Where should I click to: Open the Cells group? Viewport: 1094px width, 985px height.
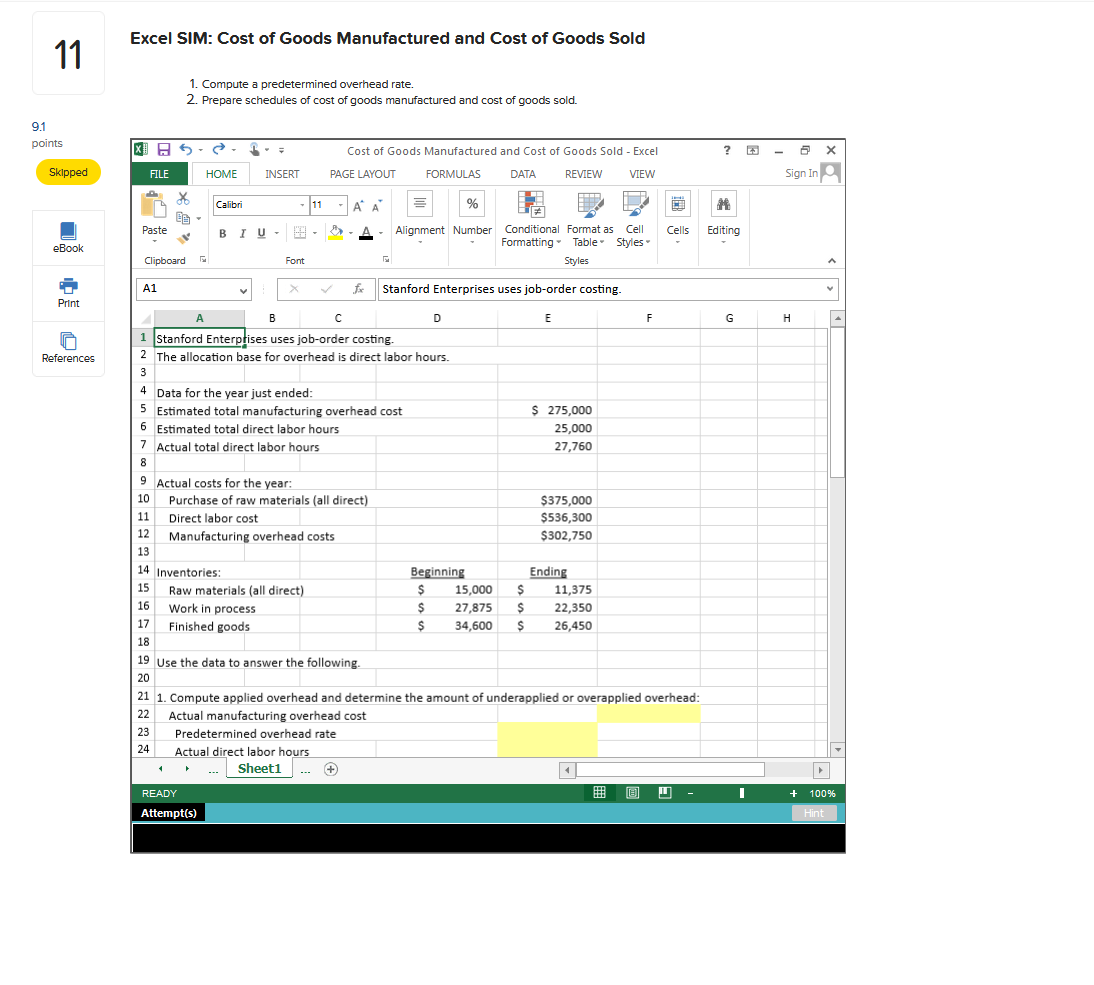[x=677, y=217]
